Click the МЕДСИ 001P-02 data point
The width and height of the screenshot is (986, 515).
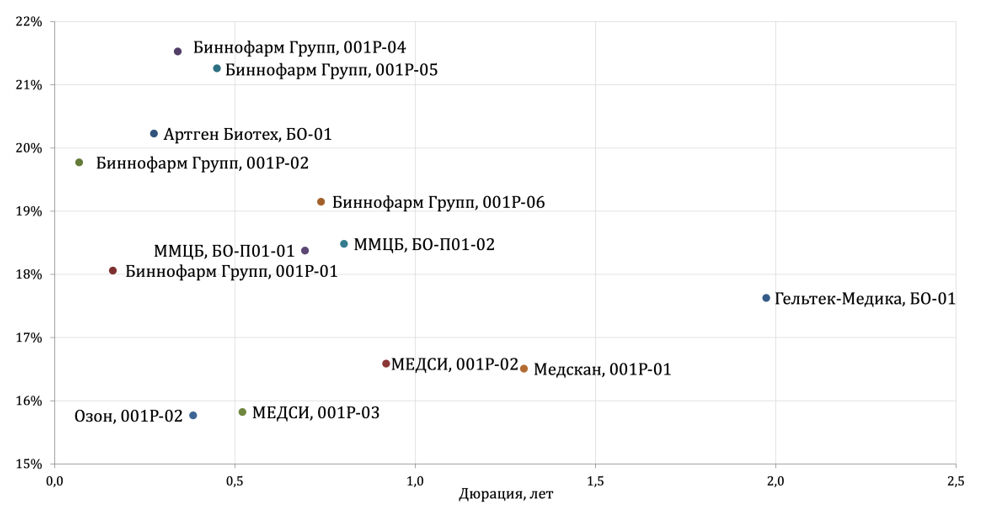[x=386, y=364]
